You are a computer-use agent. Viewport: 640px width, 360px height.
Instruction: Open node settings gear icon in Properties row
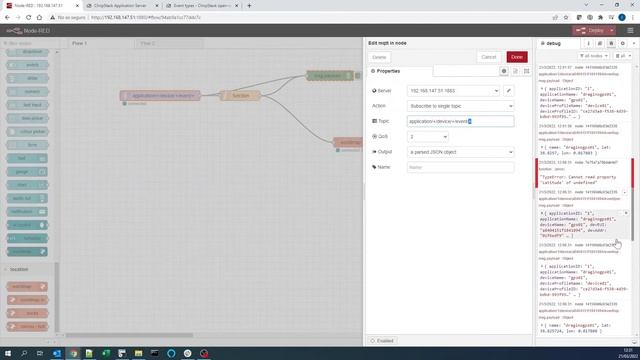504,71
